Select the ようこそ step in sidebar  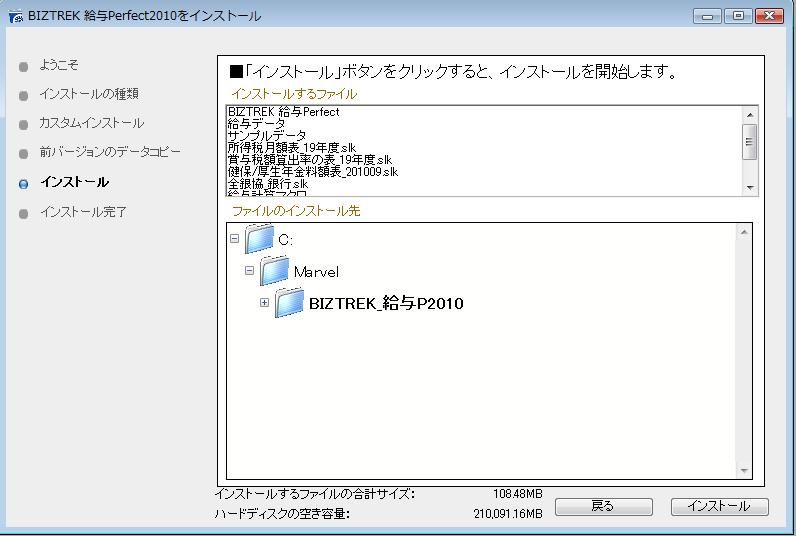pos(59,65)
